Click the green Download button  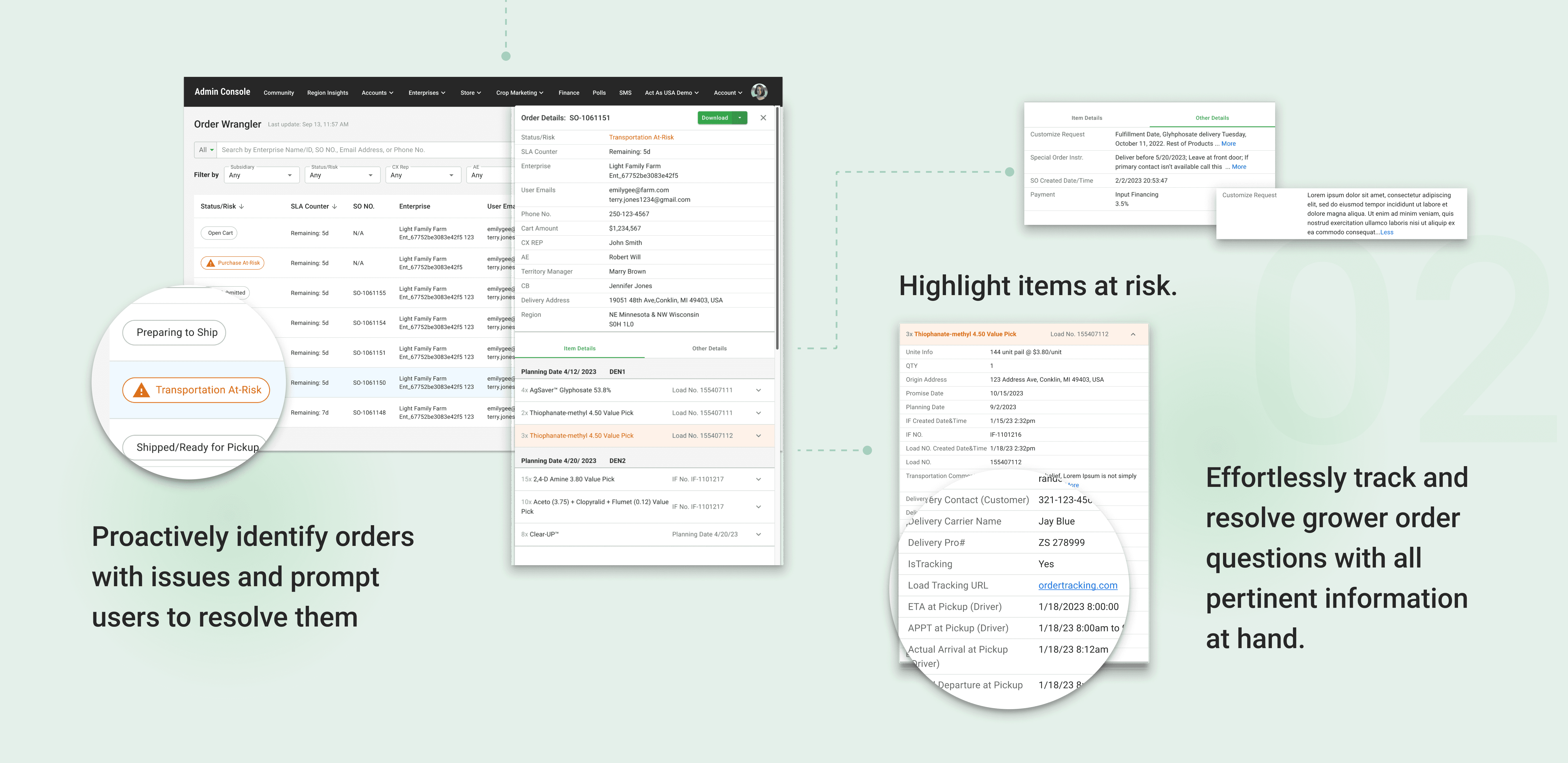point(715,118)
